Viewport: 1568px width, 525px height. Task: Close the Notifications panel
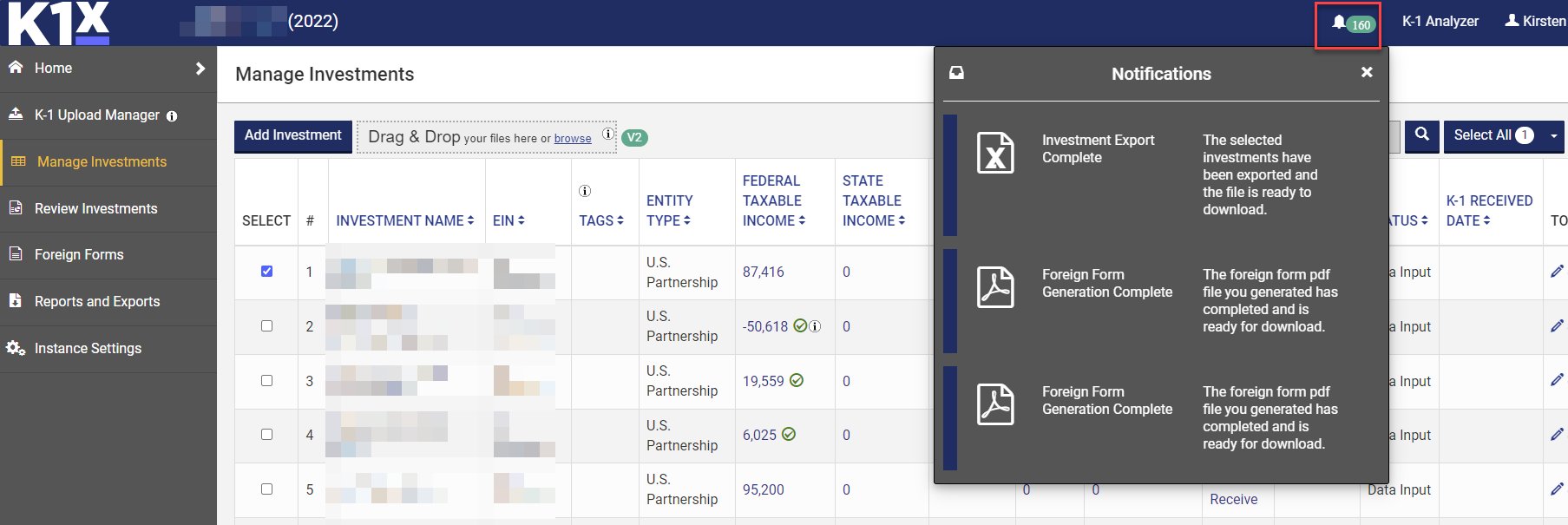click(1367, 73)
